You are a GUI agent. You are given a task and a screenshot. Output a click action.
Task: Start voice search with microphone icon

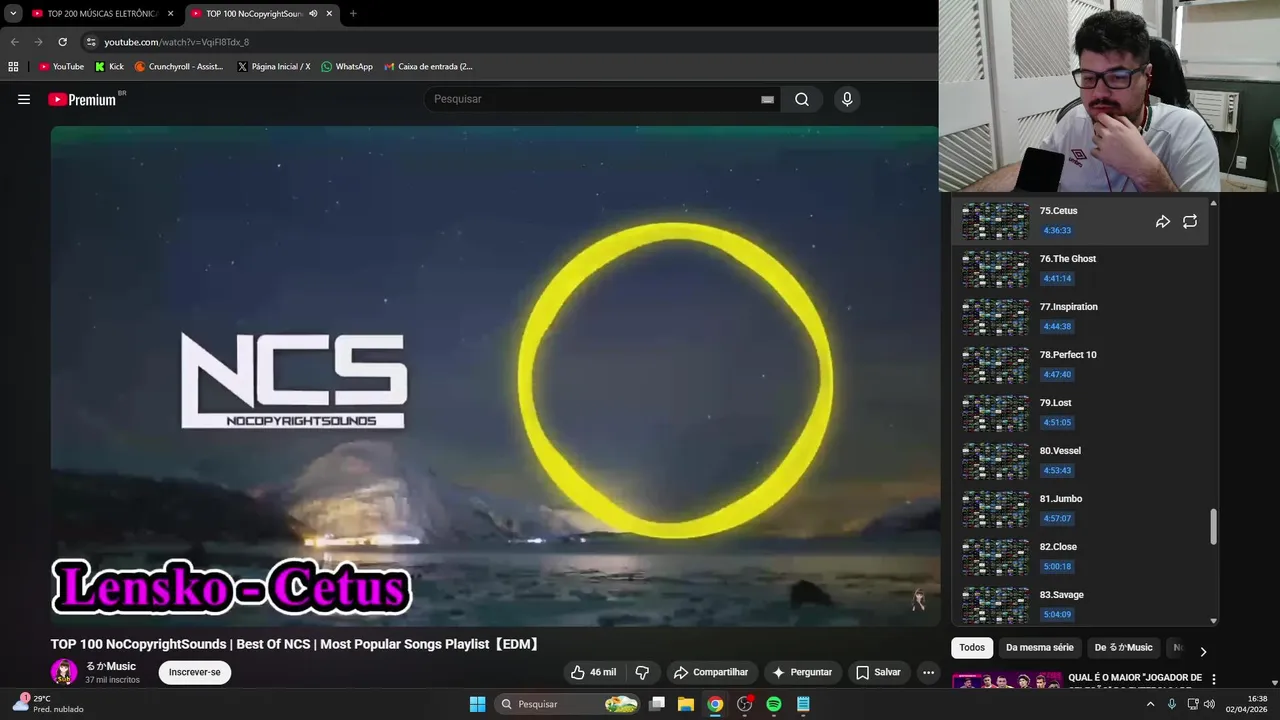tap(847, 99)
